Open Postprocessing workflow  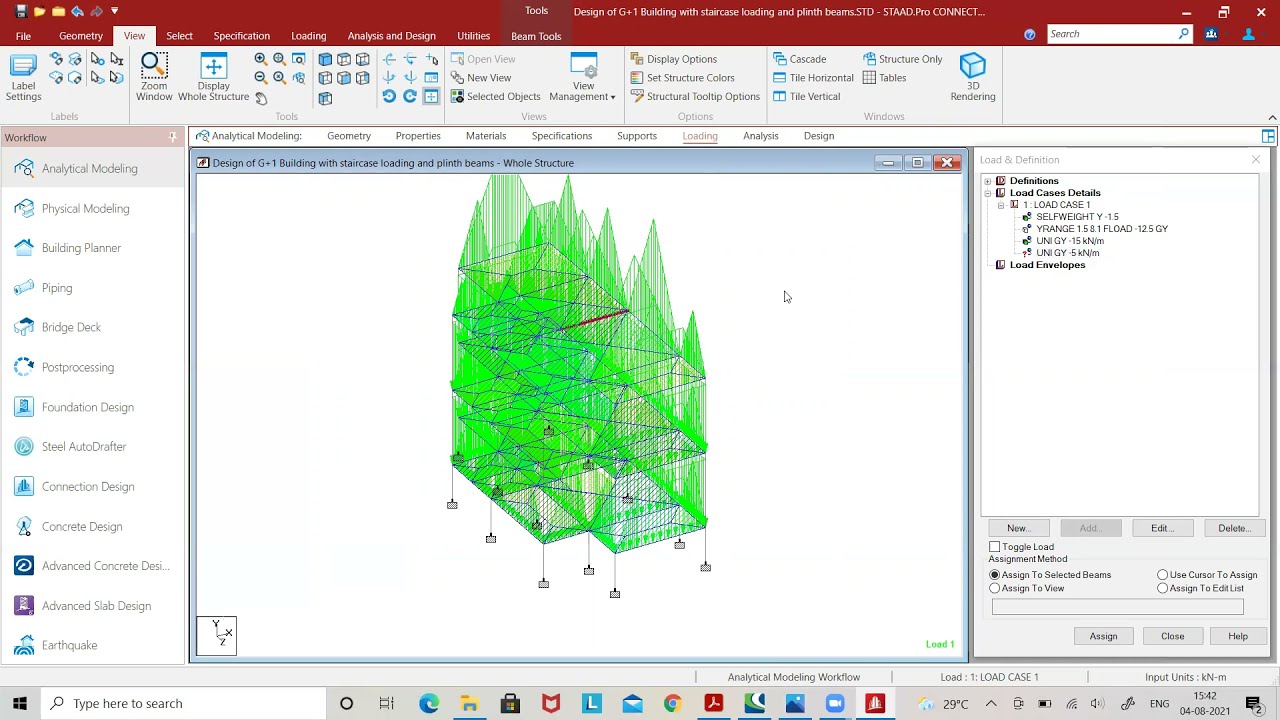pos(77,367)
